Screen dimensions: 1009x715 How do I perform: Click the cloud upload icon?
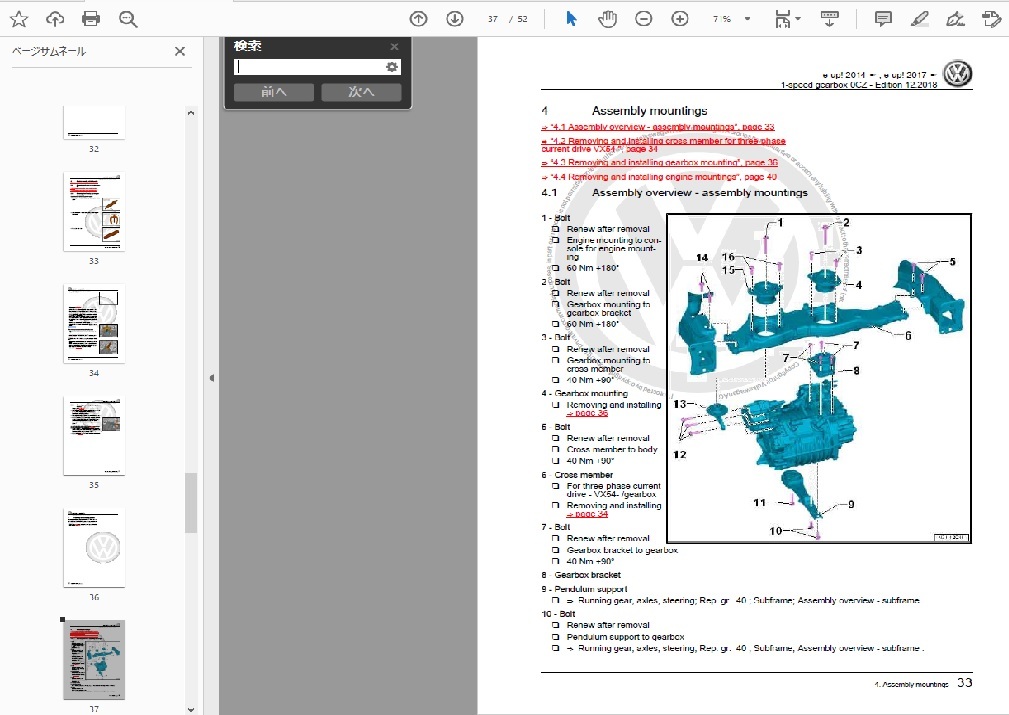pyautogui.click(x=55, y=19)
